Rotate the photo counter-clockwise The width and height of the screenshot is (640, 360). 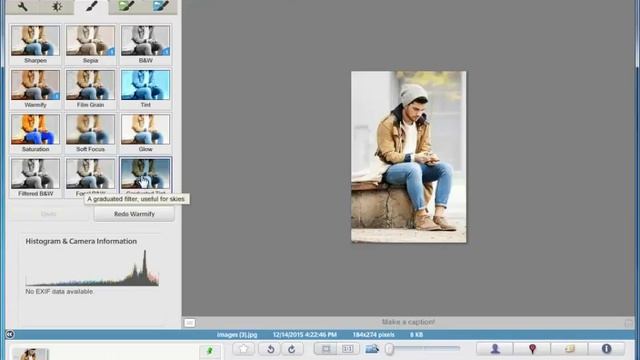270,349
